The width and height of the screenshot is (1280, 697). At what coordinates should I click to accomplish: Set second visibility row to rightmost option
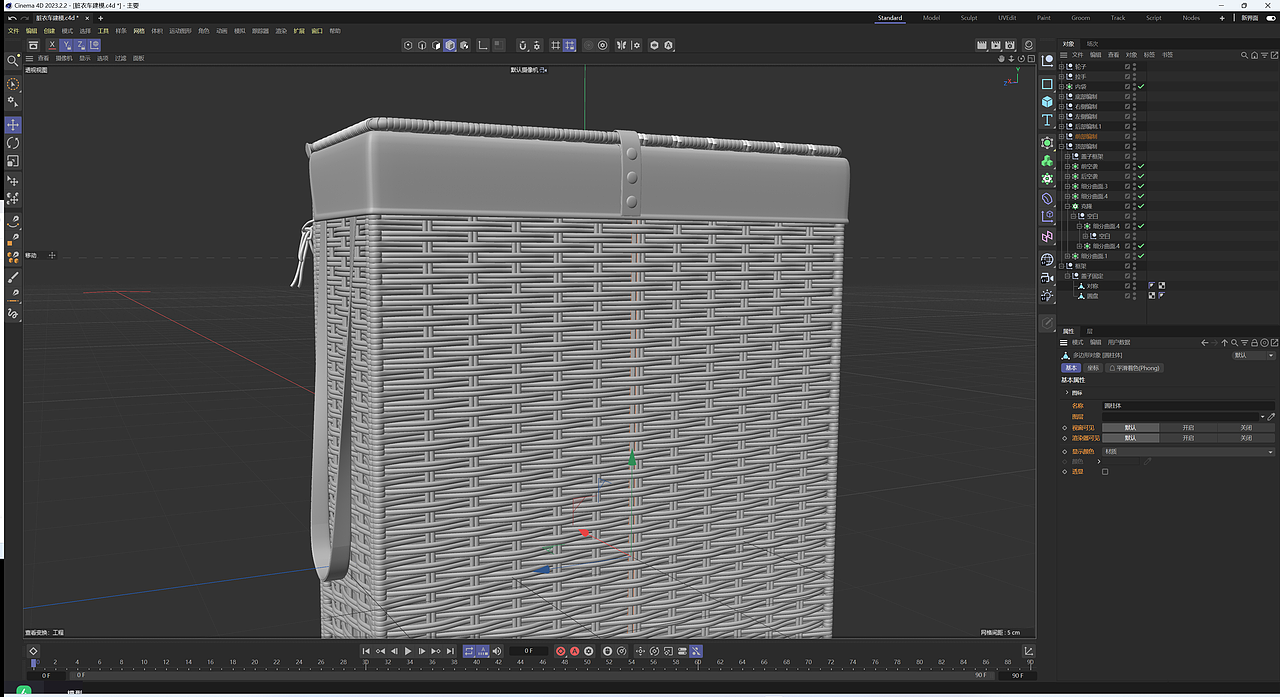pos(1246,438)
